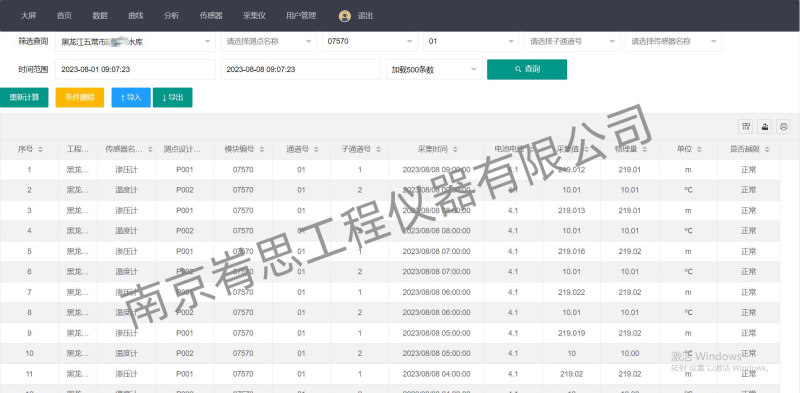Click the table print icon
Image resolution: width=800 pixels, height=393 pixels.
coord(783,127)
